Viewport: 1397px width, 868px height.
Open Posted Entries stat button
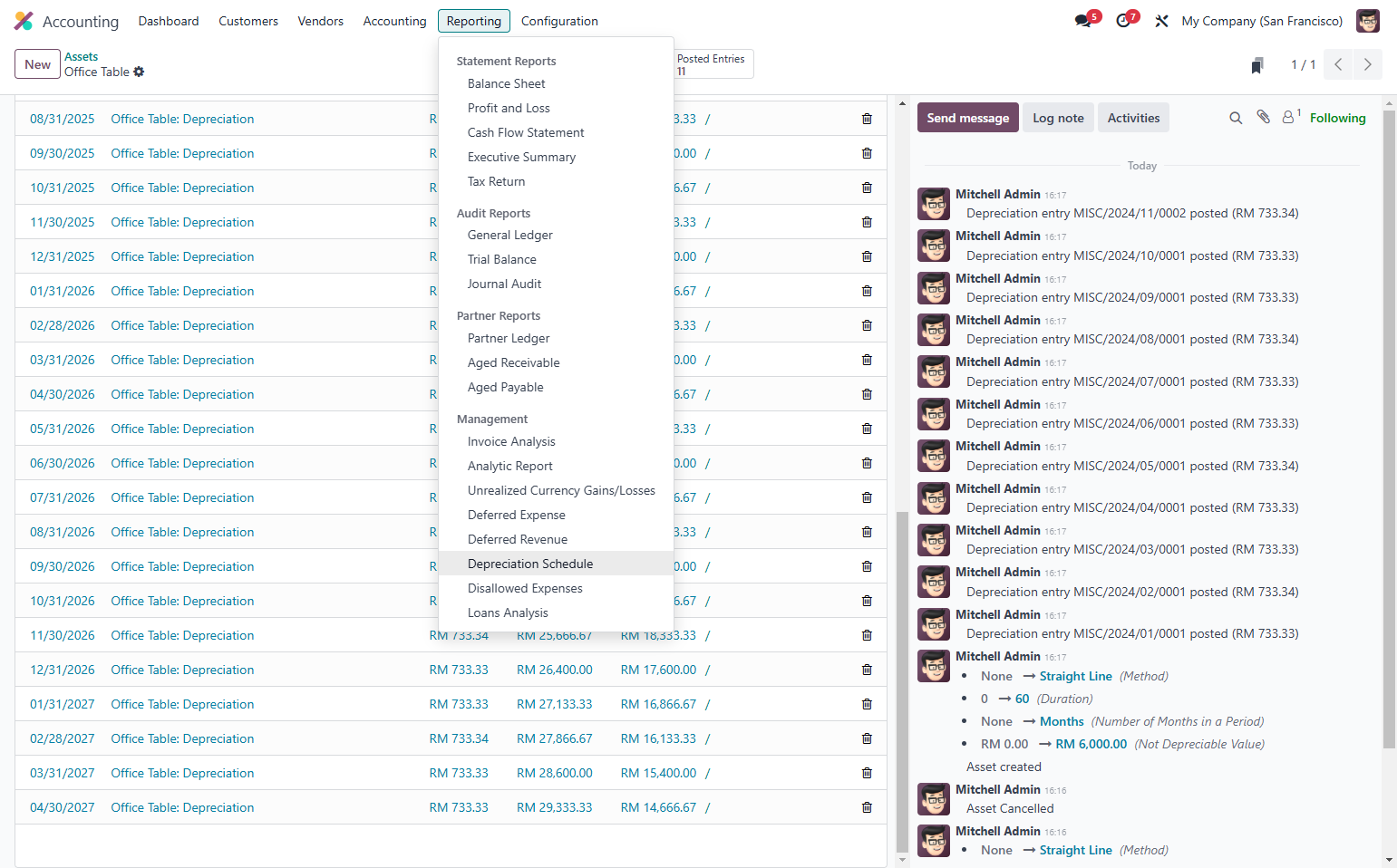pos(713,64)
